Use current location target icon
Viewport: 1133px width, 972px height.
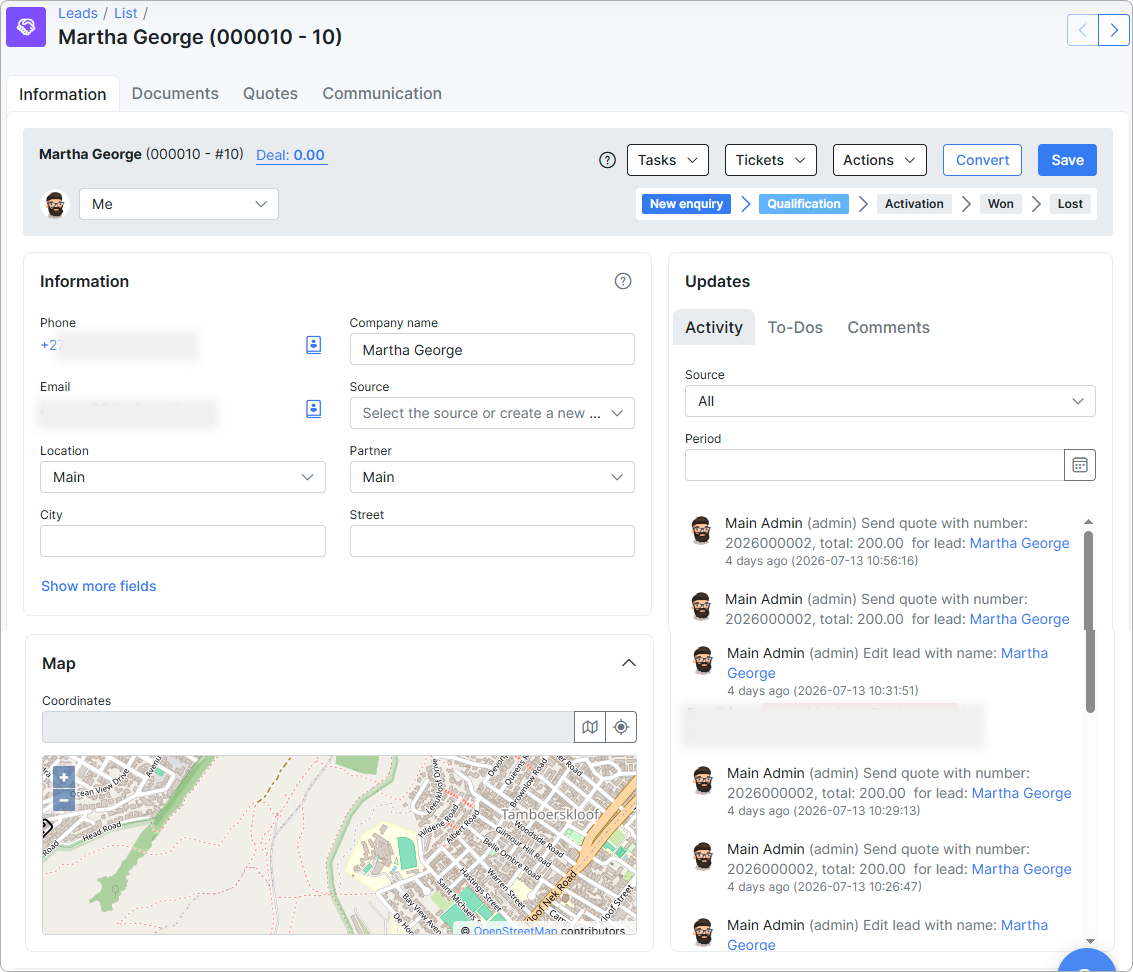click(x=621, y=727)
